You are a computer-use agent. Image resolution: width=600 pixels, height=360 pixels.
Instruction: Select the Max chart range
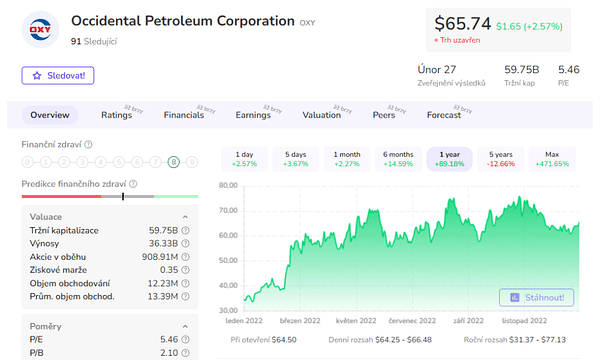click(x=552, y=159)
